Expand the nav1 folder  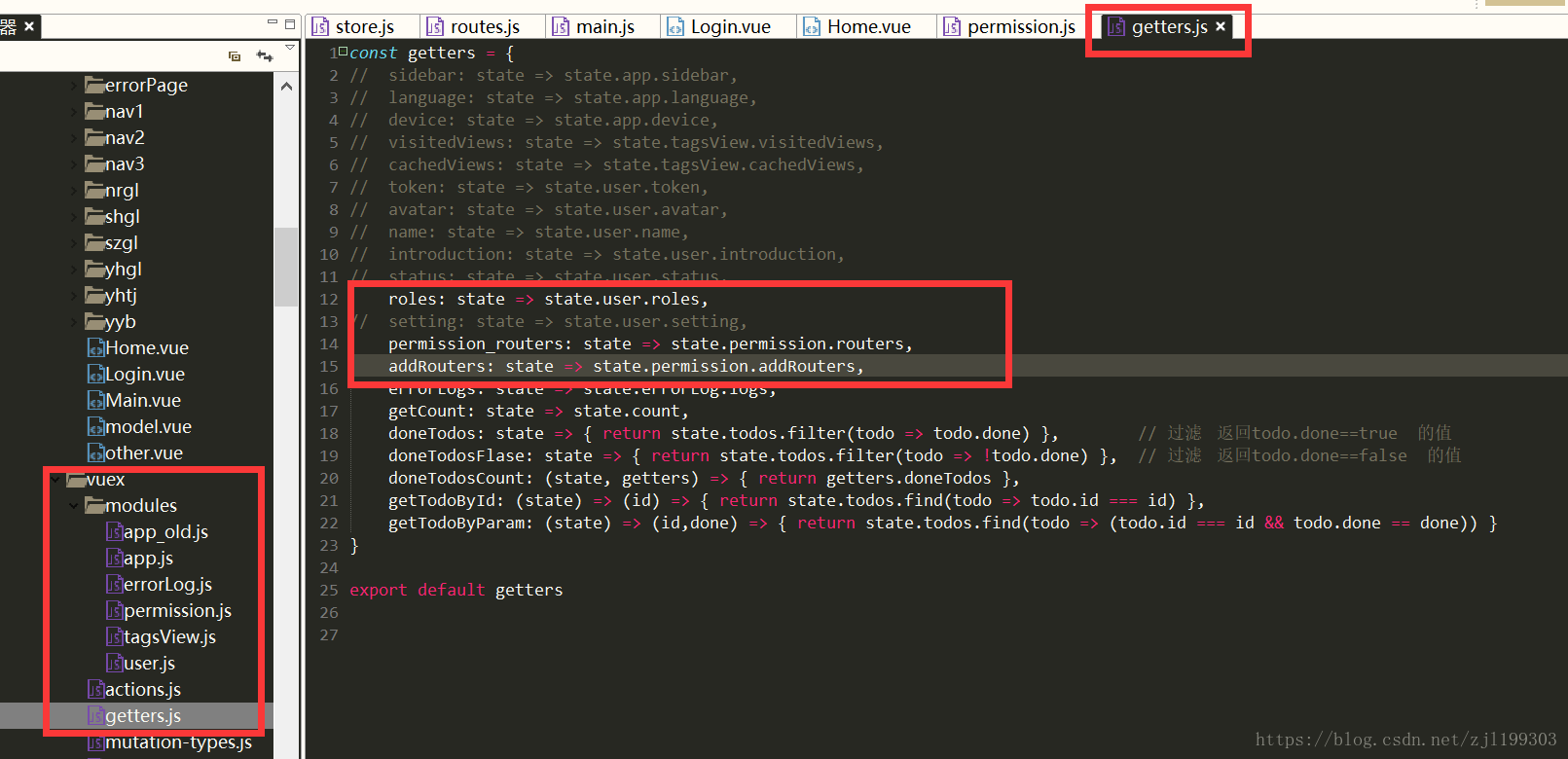[x=74, y=111]
